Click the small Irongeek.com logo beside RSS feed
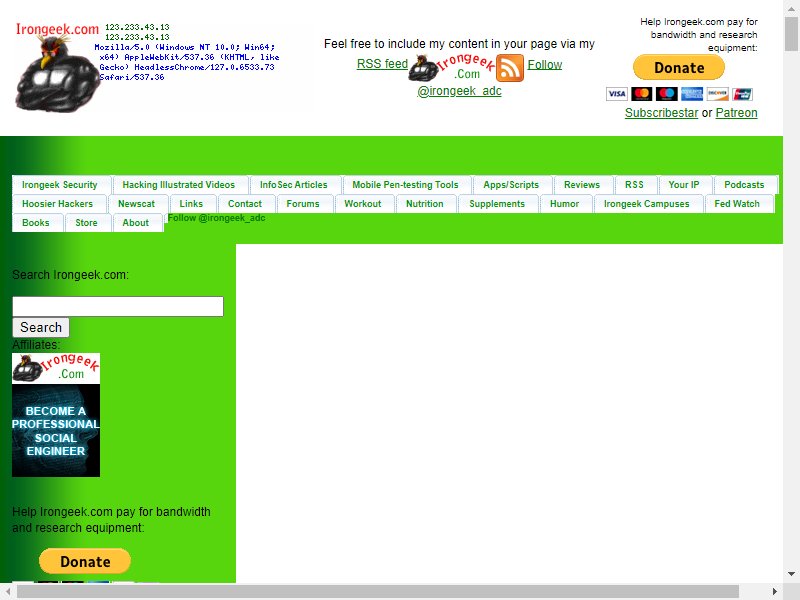Image resolution: width=800 pixels, height=600 pixels. click(452, 68)
